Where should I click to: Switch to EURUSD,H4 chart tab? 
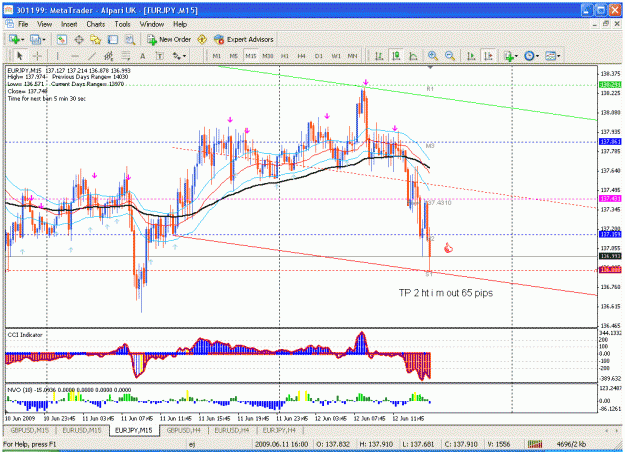232,430
